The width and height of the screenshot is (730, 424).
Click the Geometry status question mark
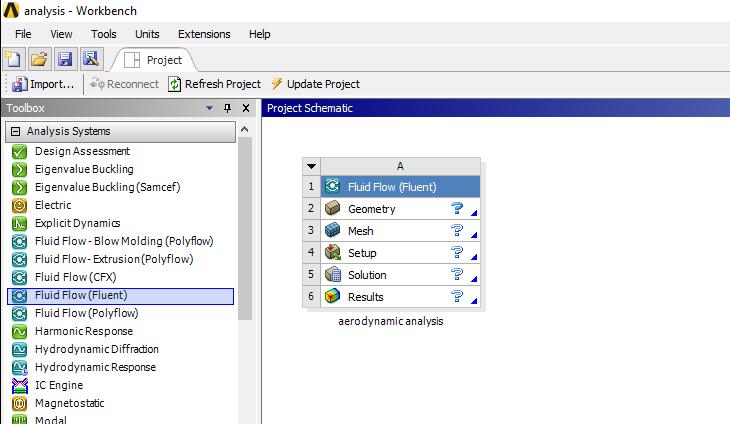click(x=457, y=208)
